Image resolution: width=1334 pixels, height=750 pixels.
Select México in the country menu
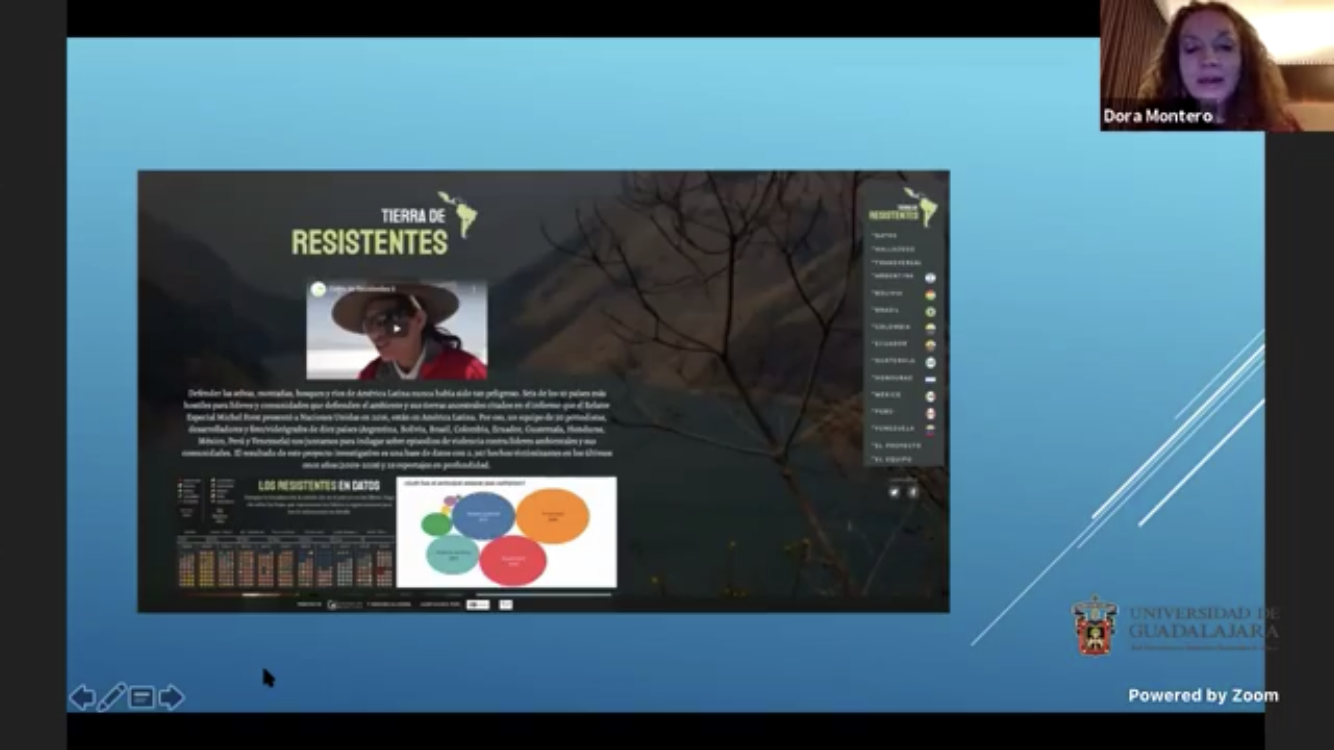pos(888,395)
